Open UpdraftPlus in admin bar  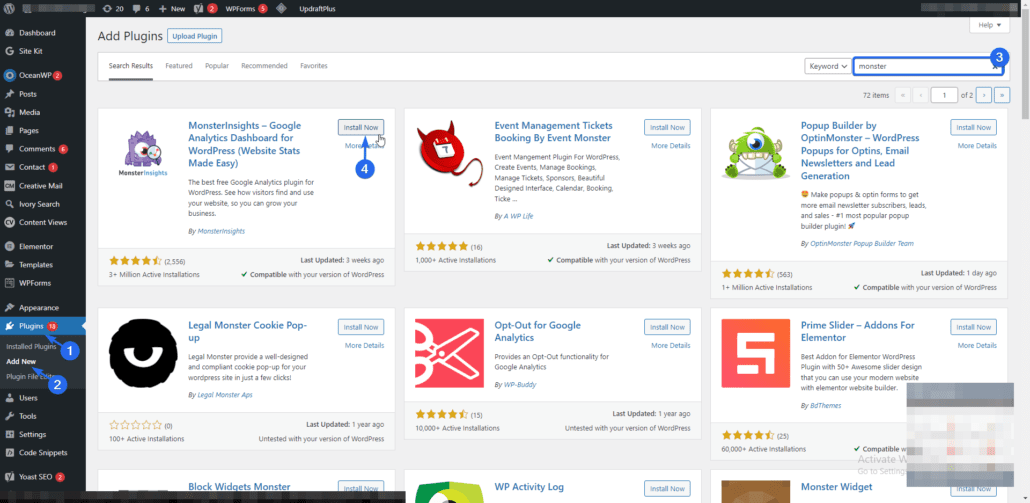point(317,9)
